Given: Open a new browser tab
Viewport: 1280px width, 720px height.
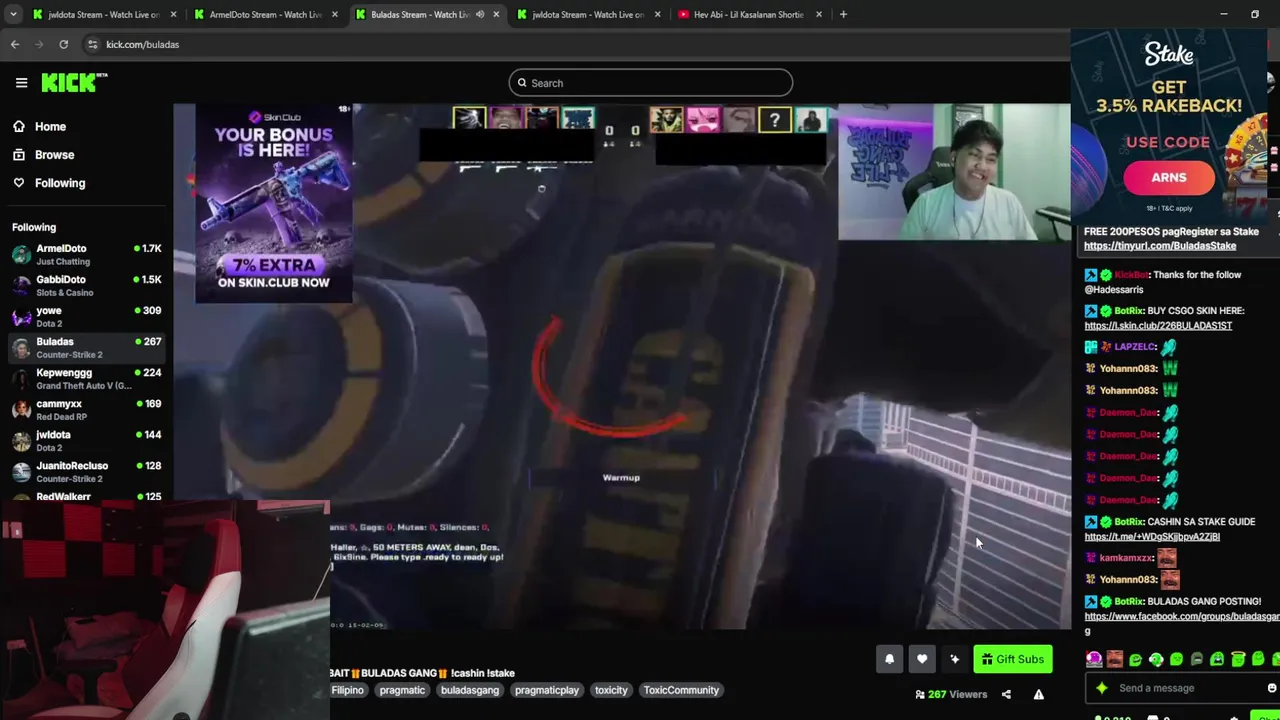Looking at the screenshot, I should [843, 15].
